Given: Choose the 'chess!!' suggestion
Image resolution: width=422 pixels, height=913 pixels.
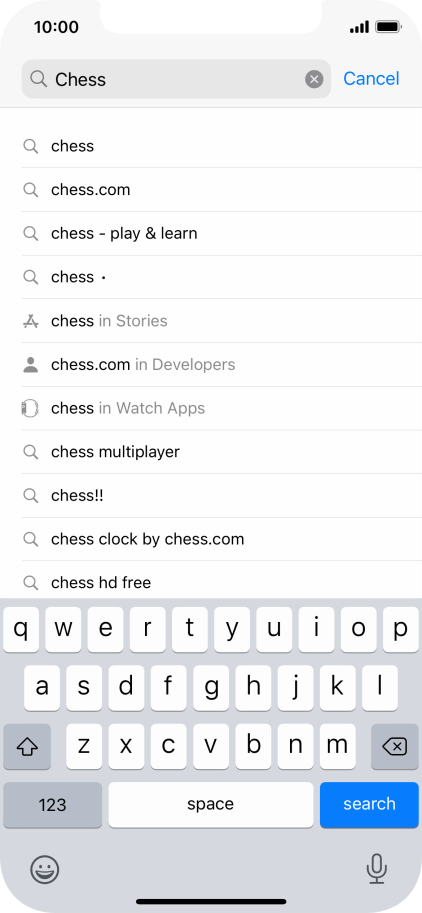Looking at the screenshot, I should (x=222, y=496).
